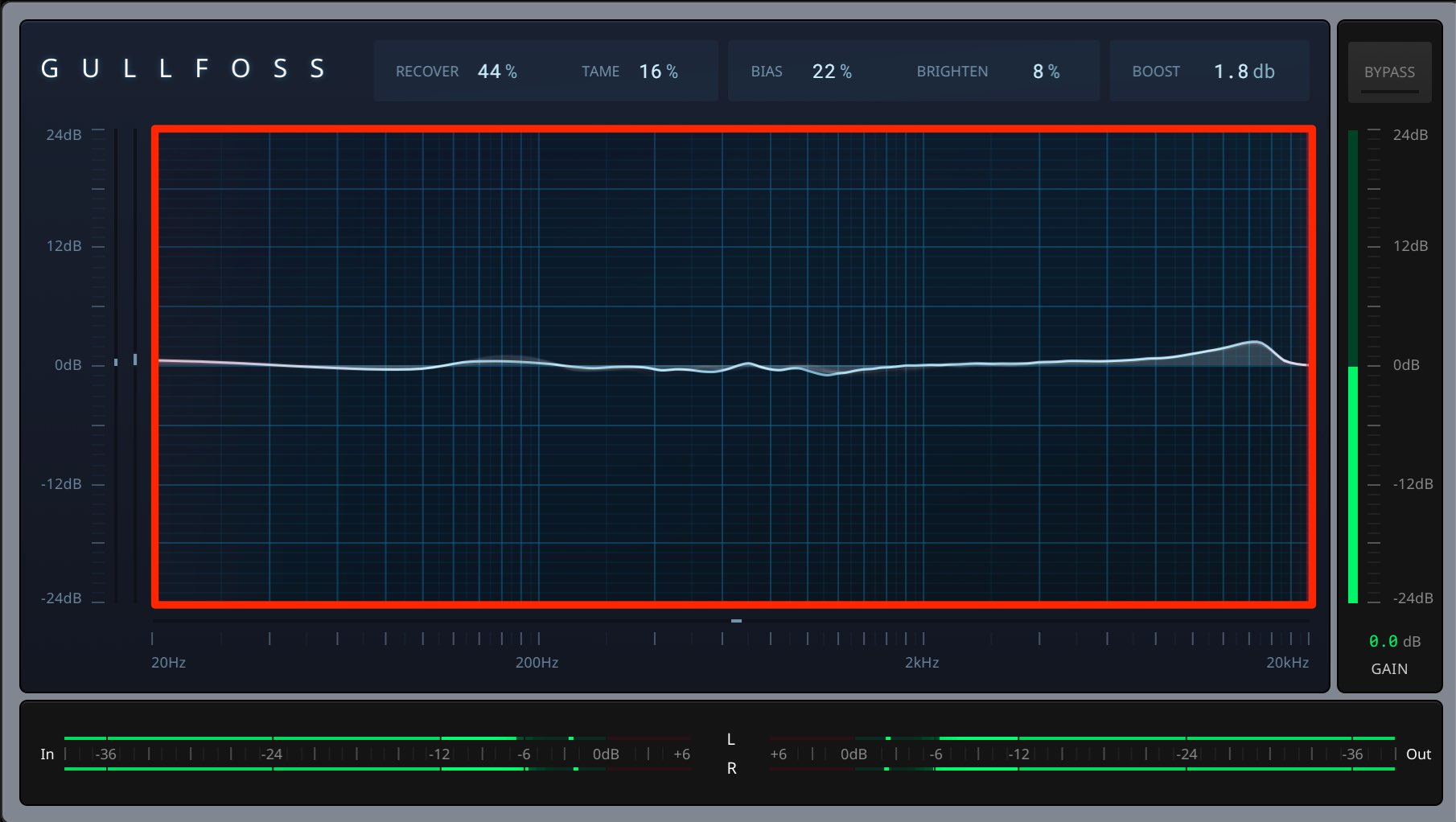Click the 0.0 dB gain readout
The height and width of the screenshot is (822, 1456).
pyautogui.click(x=1395, y=641)
